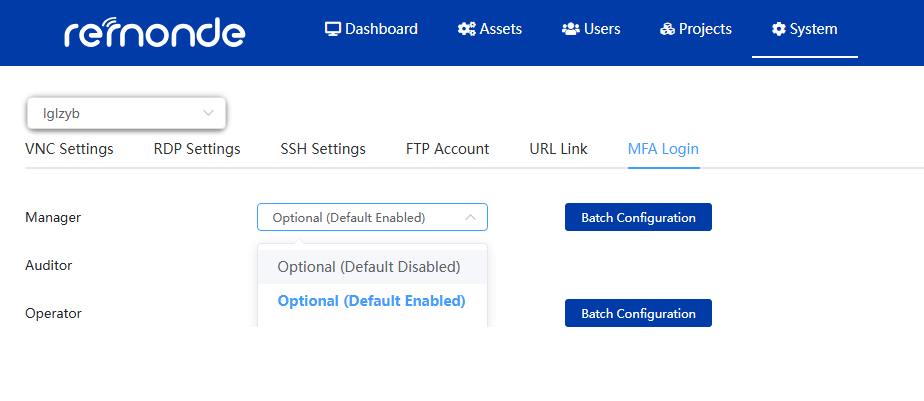Switch to VNC Settings tab
The image size is (924, 401).
70,149
